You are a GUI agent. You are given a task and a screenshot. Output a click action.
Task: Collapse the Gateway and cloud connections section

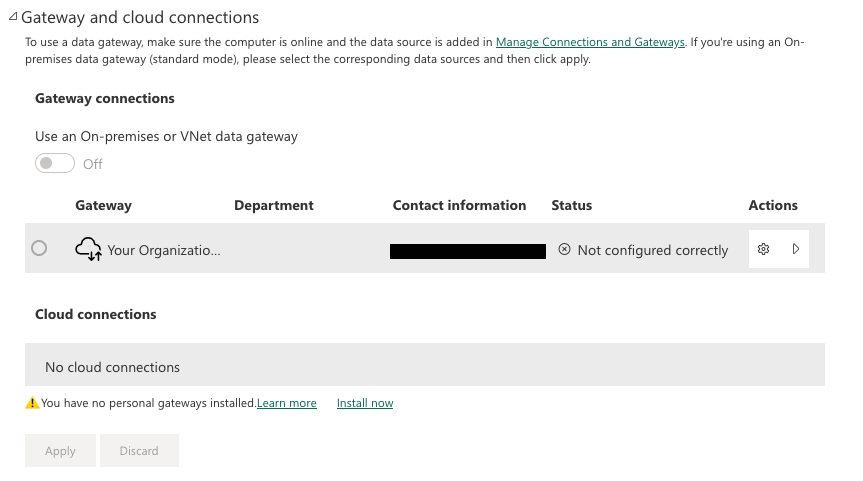(13, 17)
